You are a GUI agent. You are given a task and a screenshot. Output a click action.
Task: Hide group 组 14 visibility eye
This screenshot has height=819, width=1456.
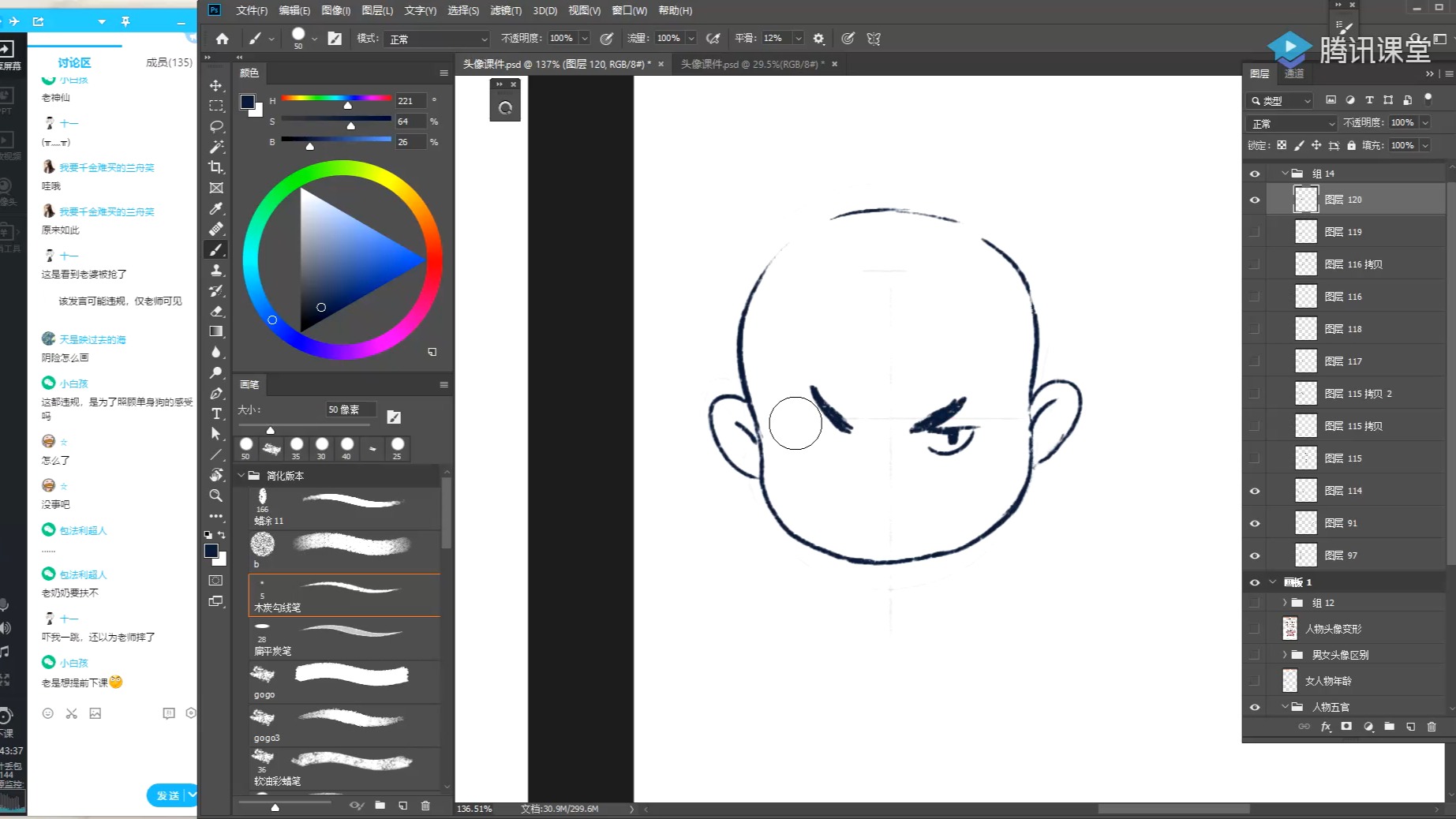[1255, 174]
